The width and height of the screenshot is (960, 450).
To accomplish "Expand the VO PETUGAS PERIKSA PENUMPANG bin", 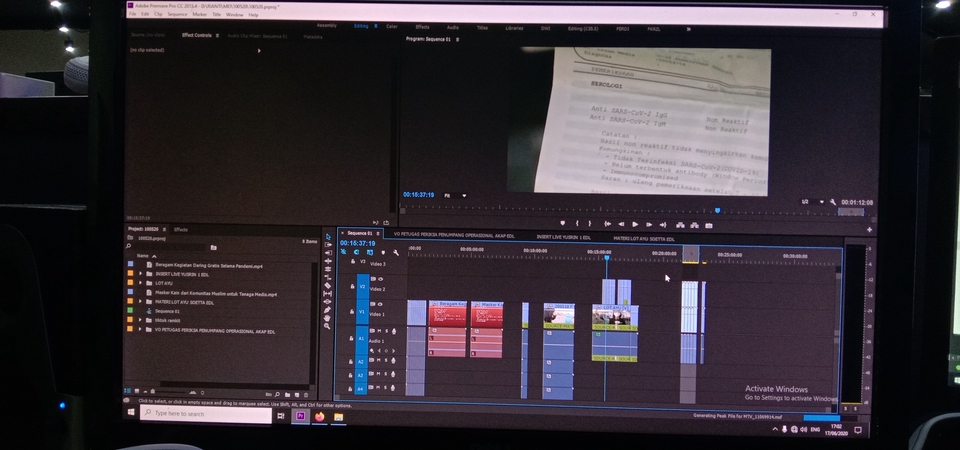I will (140, 329).
